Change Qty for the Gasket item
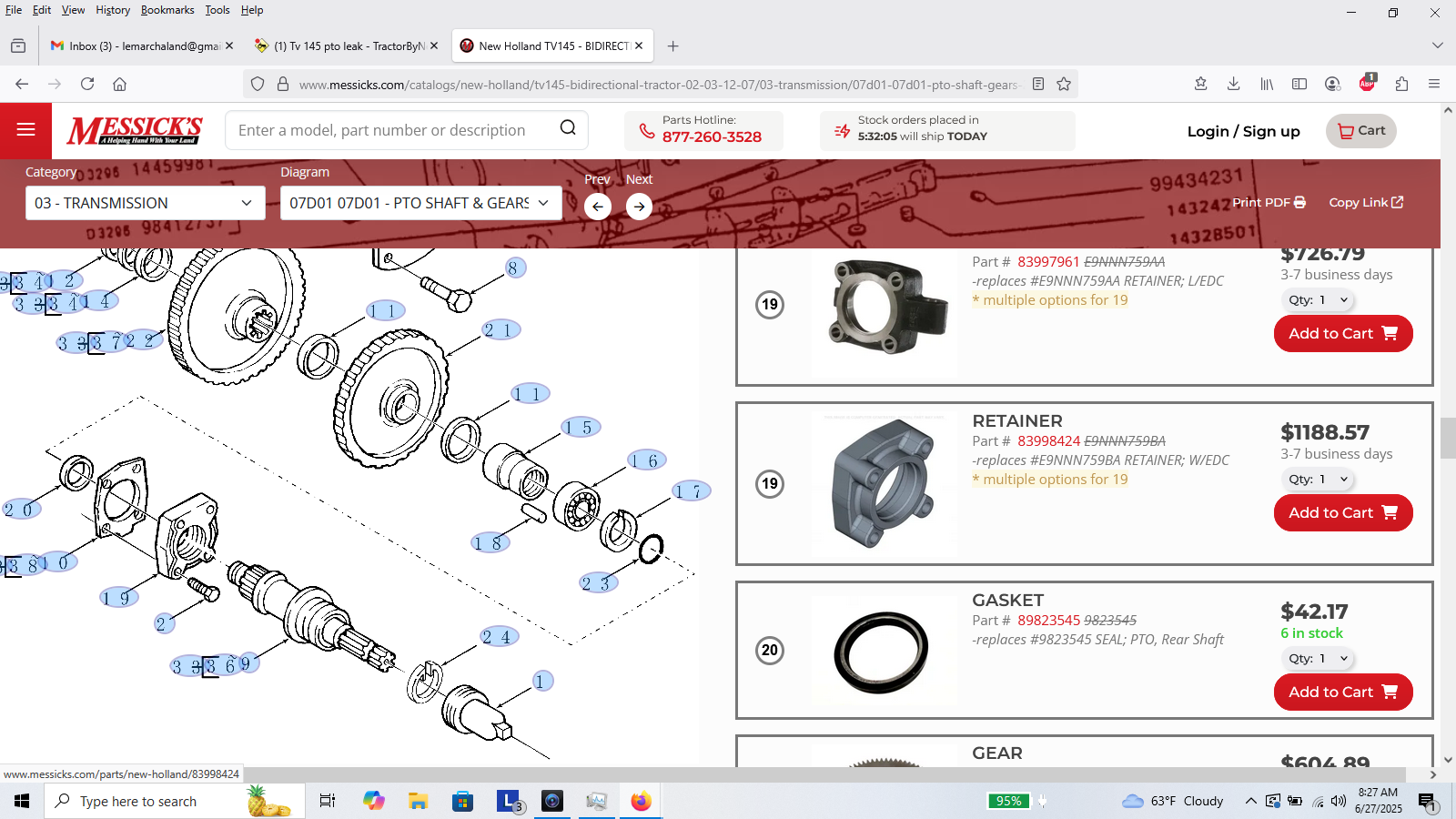The width and height of the screenshot is (1456, 819). click(x=1319, y=658)
